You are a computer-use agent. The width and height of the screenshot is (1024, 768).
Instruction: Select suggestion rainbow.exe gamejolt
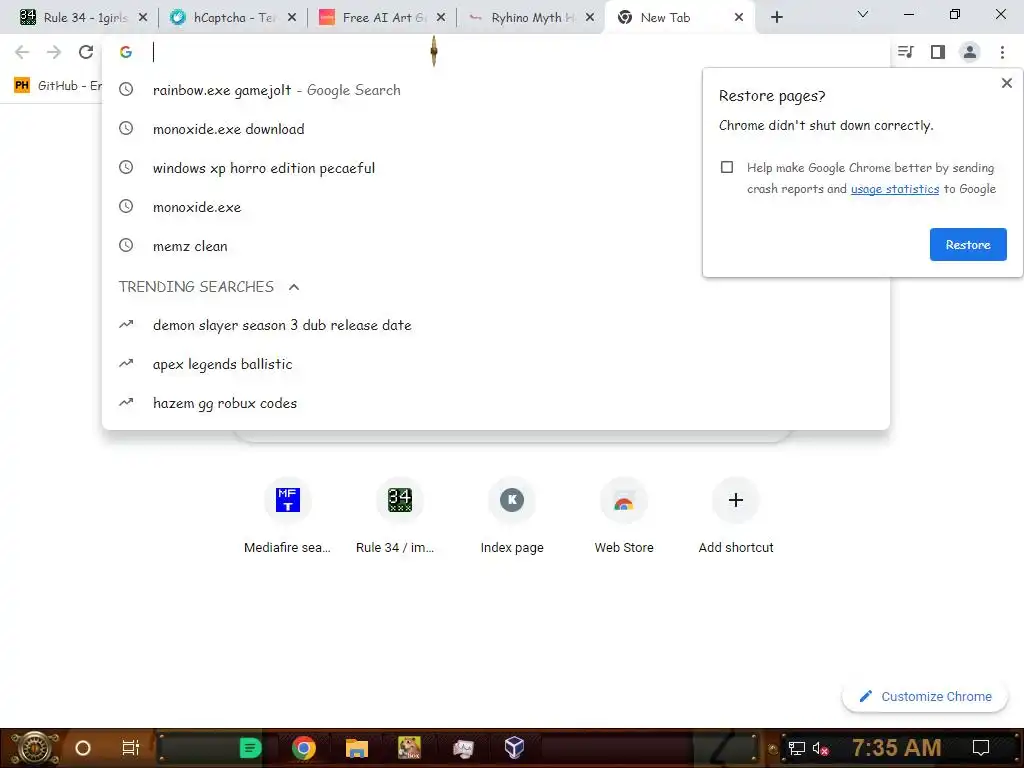496,90
